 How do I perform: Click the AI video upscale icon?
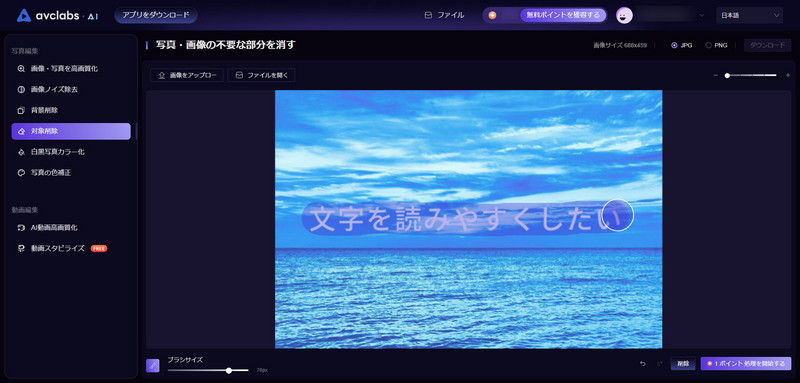coord(21,227)
